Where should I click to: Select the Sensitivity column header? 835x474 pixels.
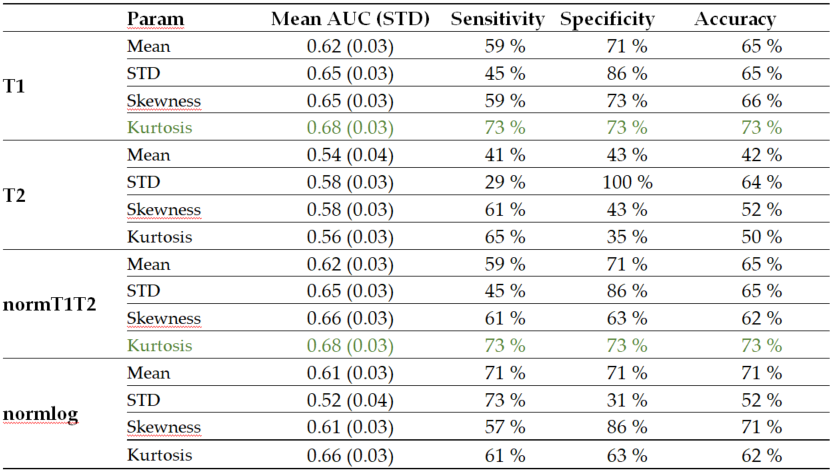click(x=497, y=19)
